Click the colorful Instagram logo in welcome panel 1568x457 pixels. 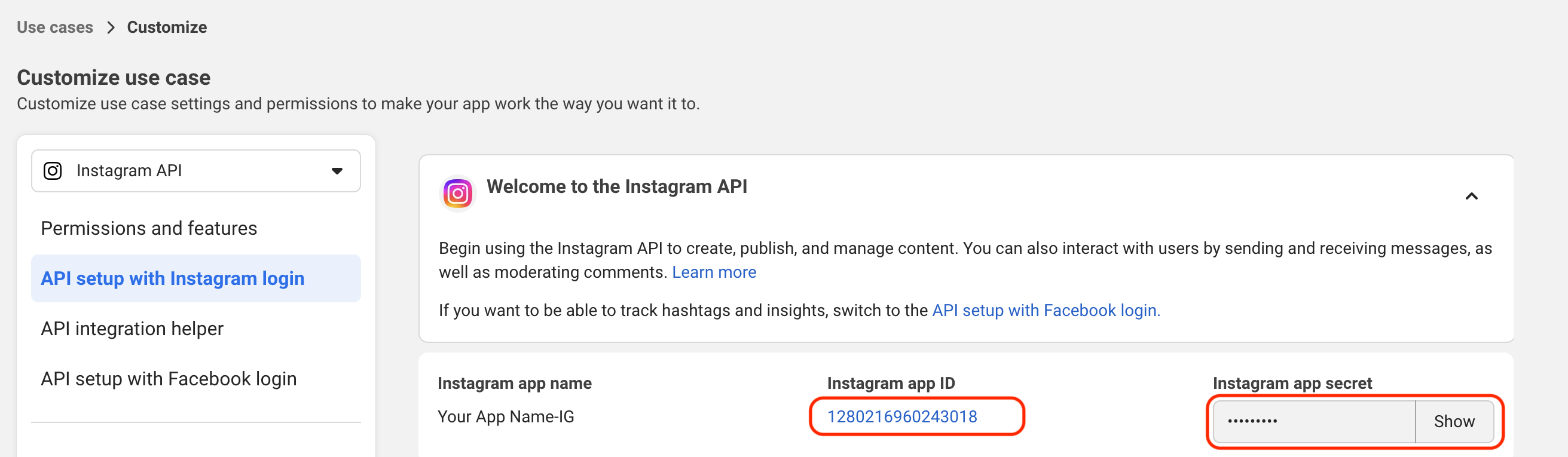pos(457,194)
